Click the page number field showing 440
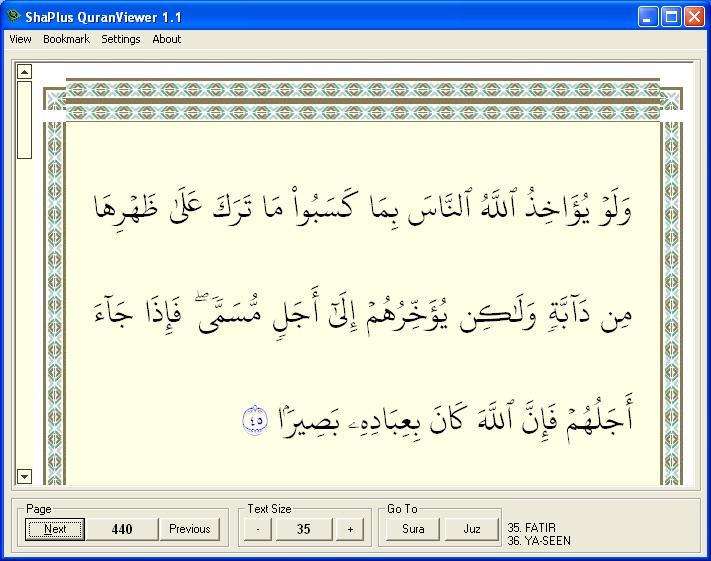Viewport: 711px width, 561px height. [x=122, y=529]
